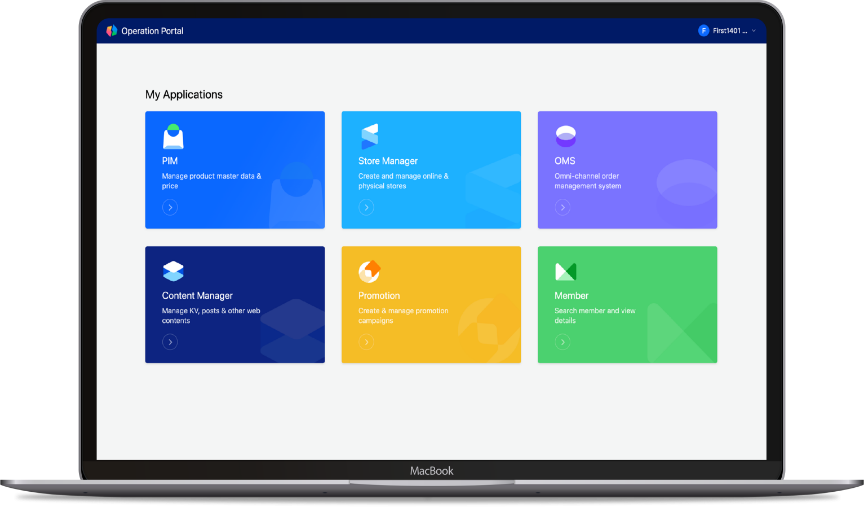Click the user avatar in header

point(703,31)
